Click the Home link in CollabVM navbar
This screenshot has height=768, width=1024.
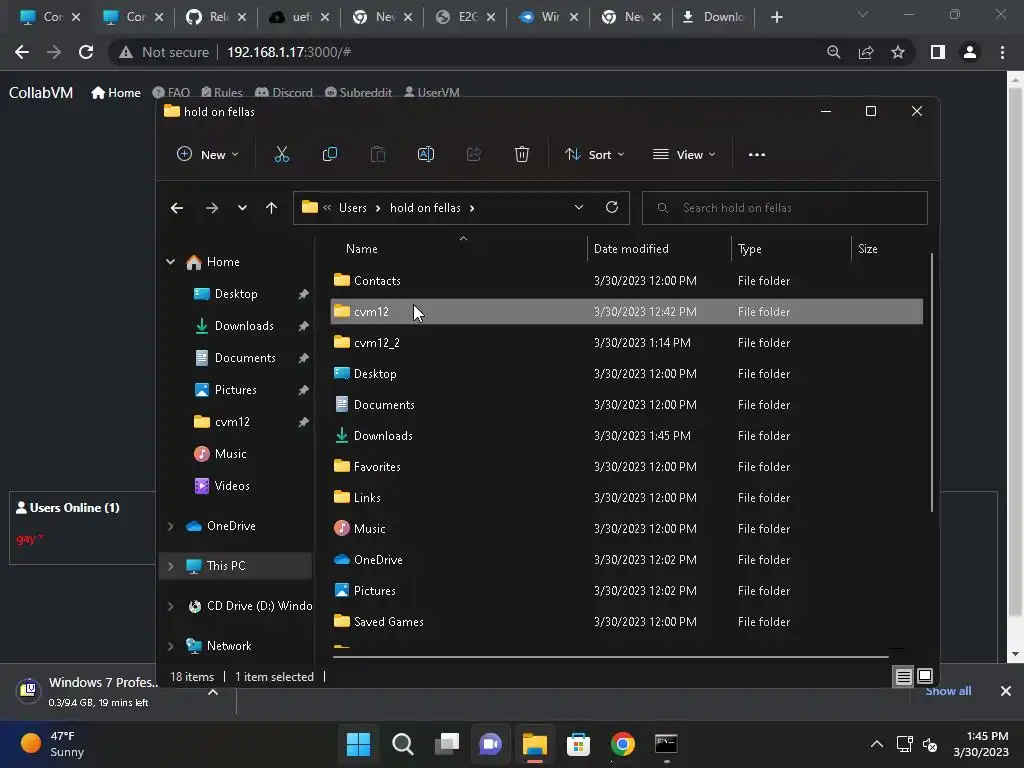point(116,93)
